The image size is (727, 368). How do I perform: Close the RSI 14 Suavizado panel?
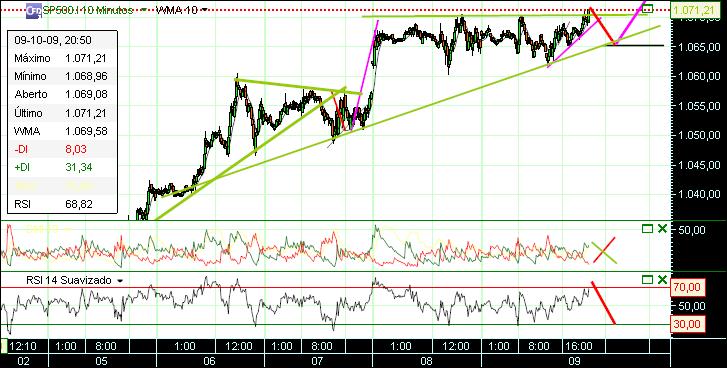(x=663, y=279)
